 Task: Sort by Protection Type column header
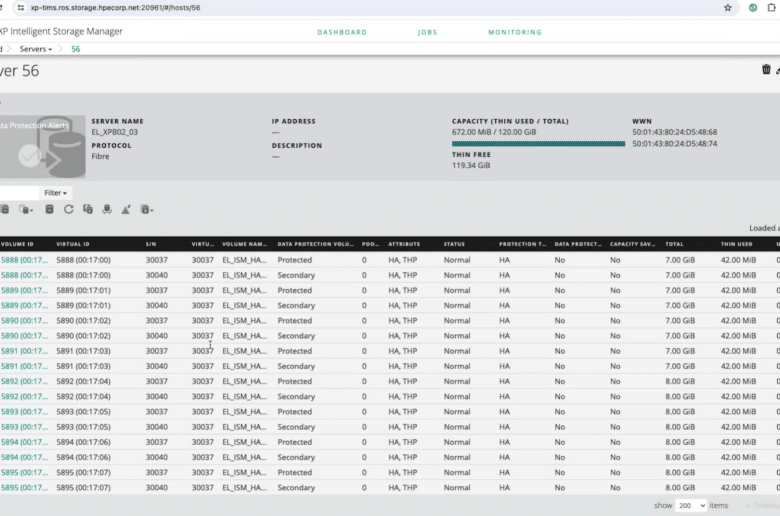522,244
